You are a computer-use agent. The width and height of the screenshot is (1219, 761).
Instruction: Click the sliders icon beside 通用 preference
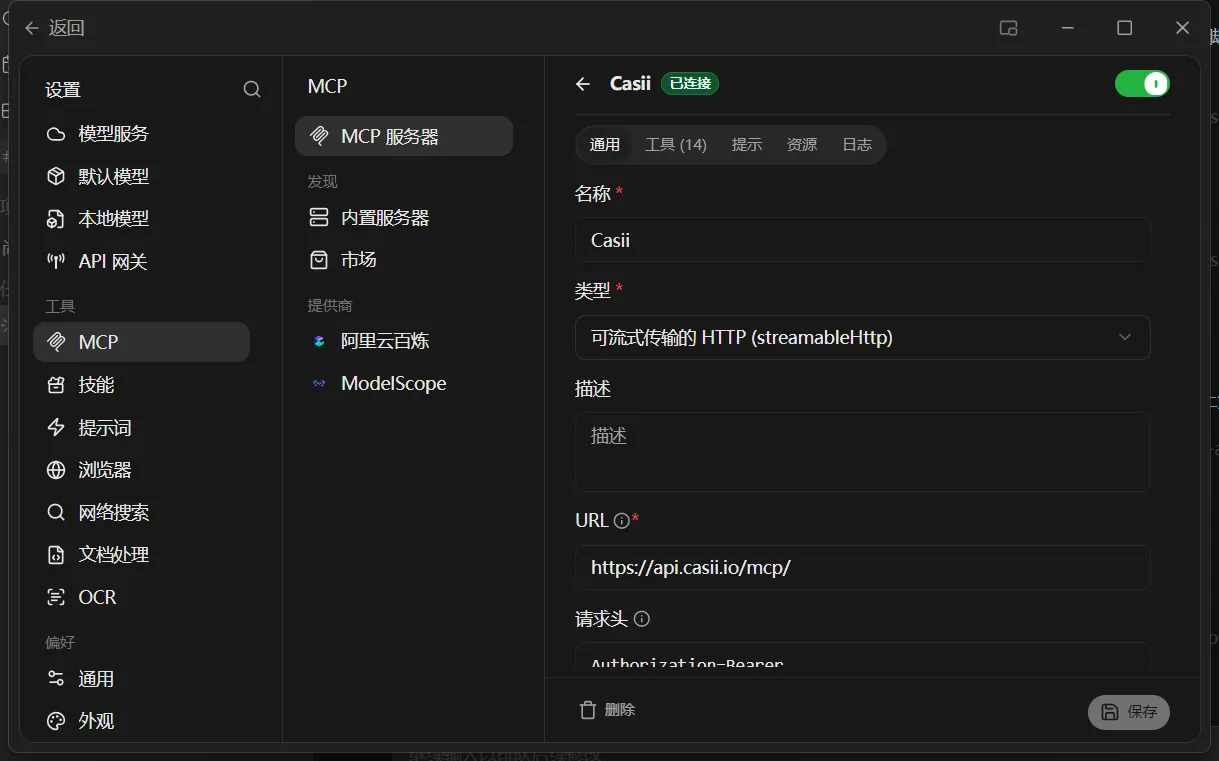pyautogui.click(x=56, y=679)
